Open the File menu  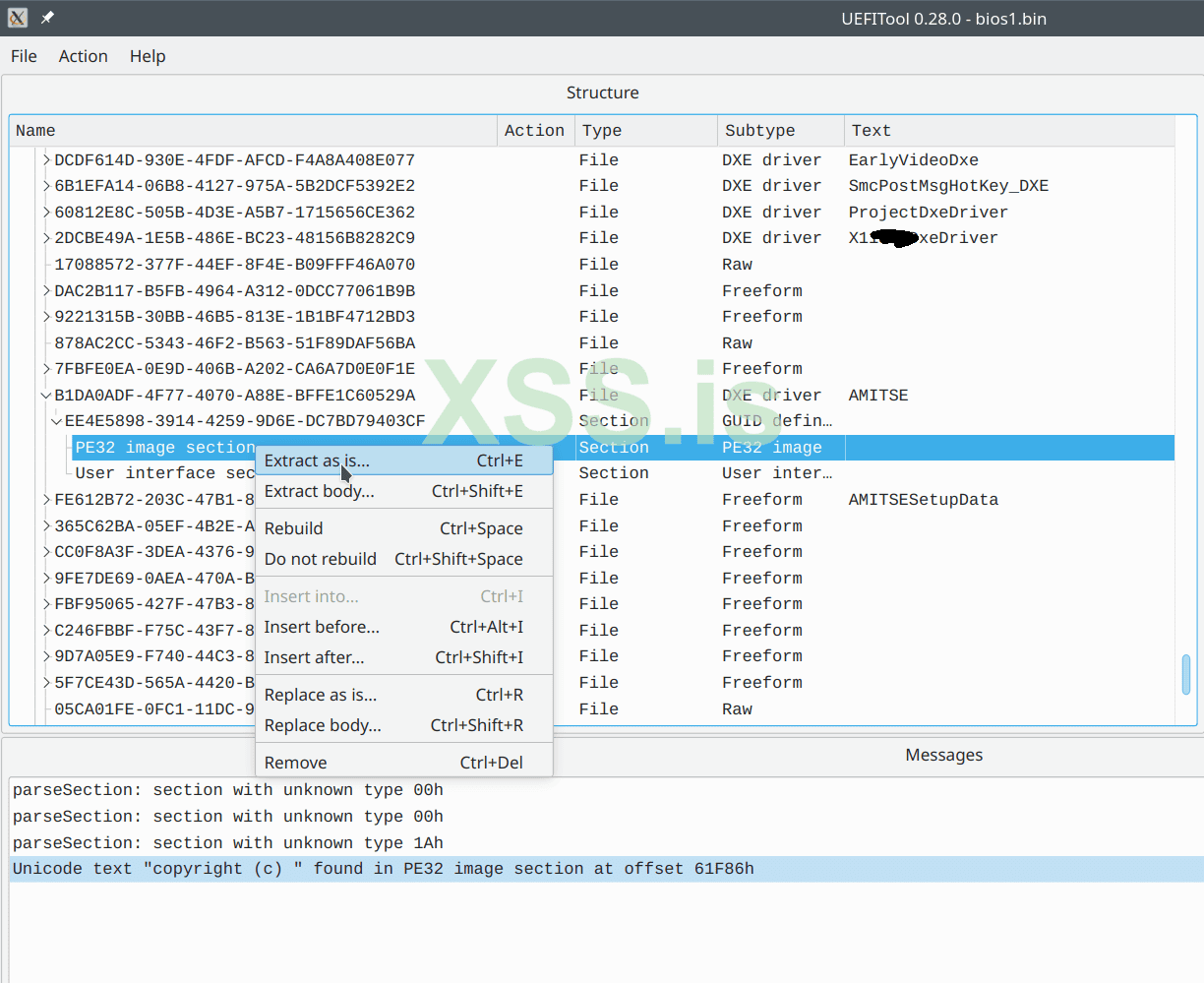pyautogui.click(x=24, y=56)
